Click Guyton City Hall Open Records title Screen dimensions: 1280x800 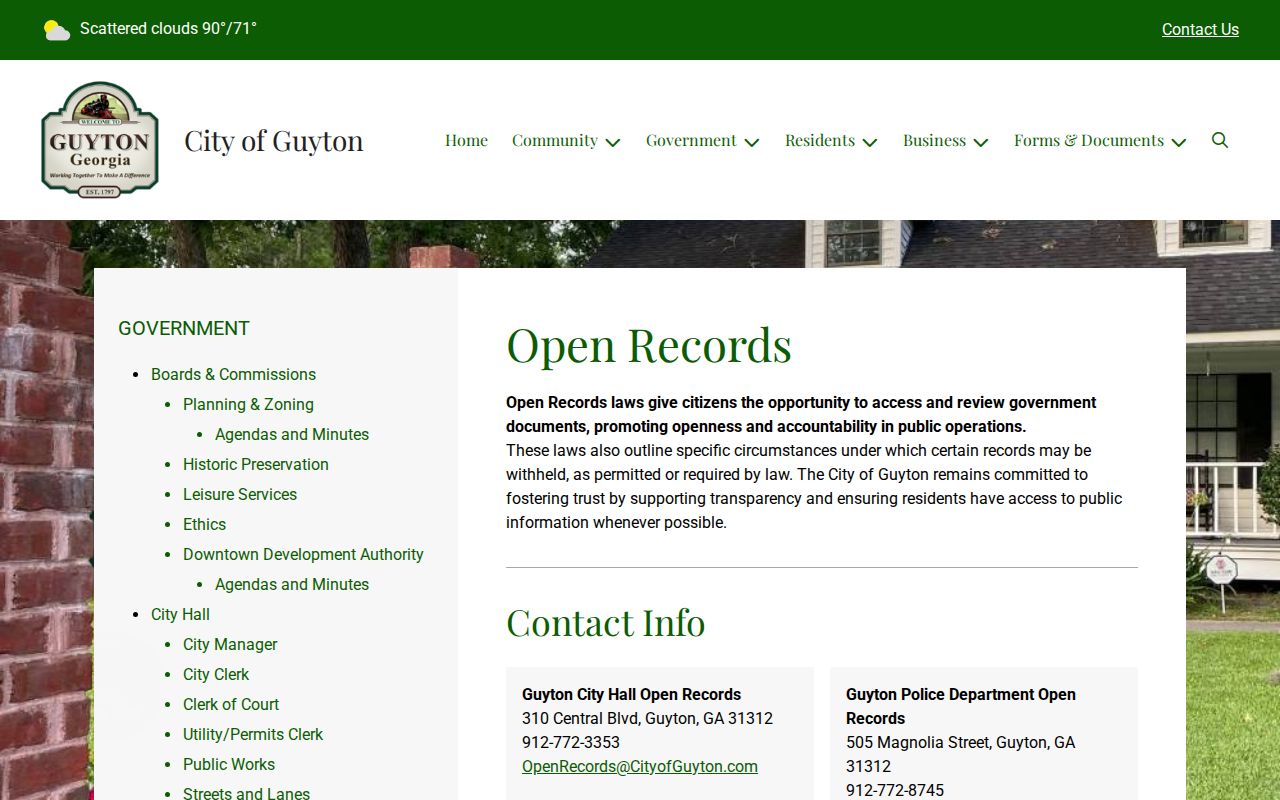[632, 694]
